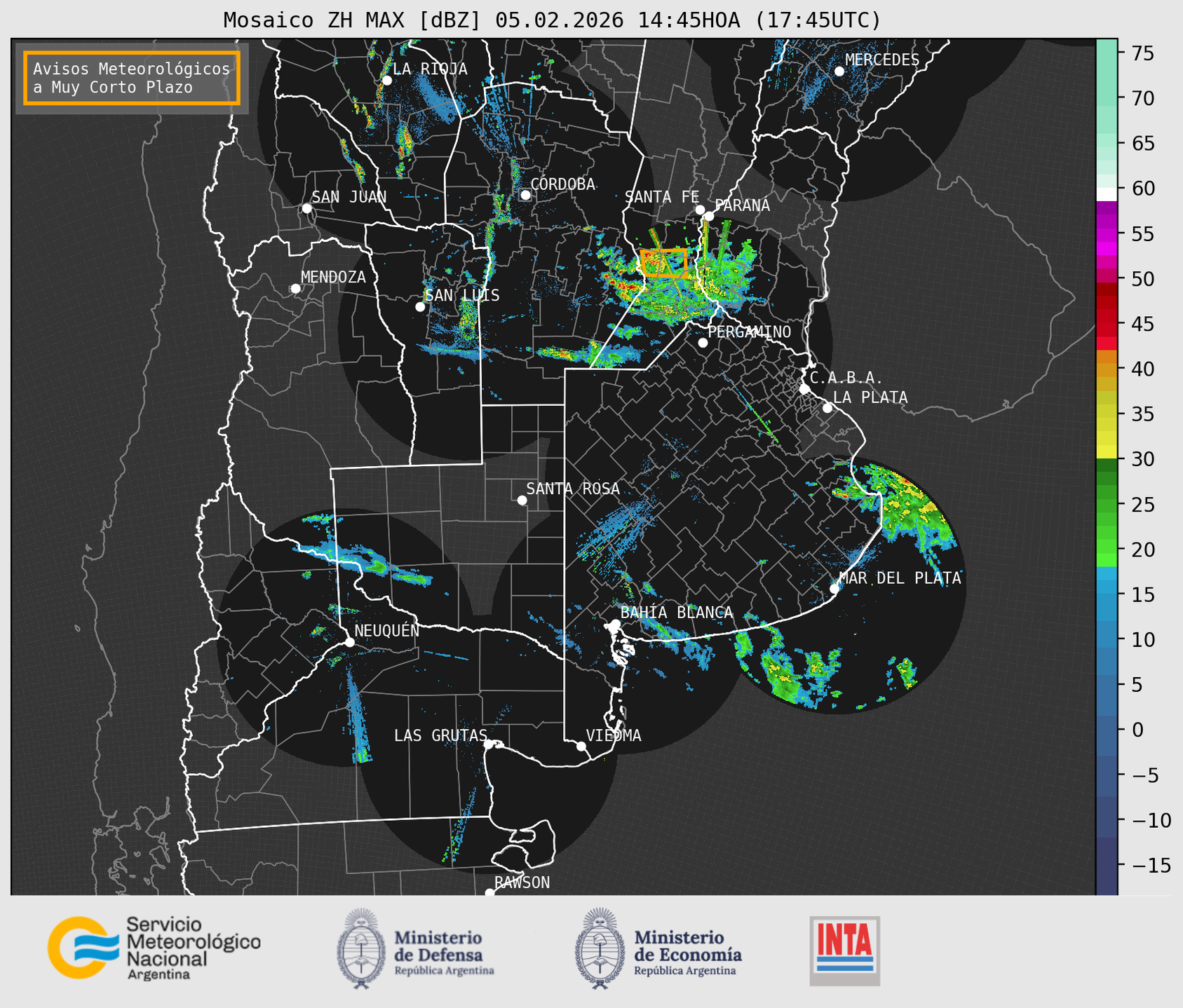The width and height of the screenshot is (1183, 1008).
Task: Click the 15 dBZ scale label
Action: tap(1142, 594)
